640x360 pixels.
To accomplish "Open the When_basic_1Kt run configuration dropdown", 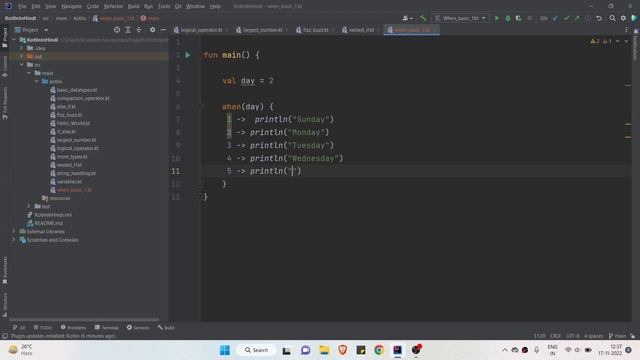I will (x=460, y=18).
